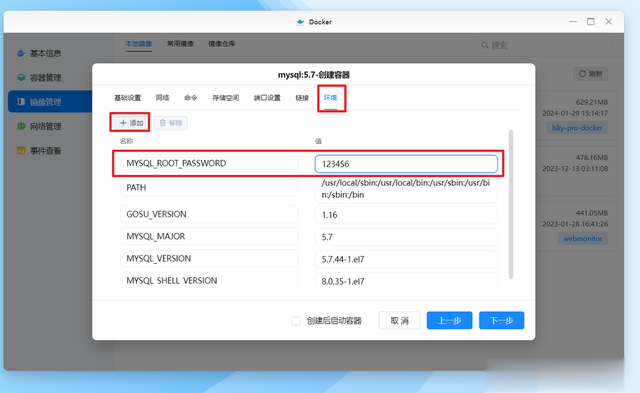
Task: Click the PATH name field
Action: (x=209, y=188)
